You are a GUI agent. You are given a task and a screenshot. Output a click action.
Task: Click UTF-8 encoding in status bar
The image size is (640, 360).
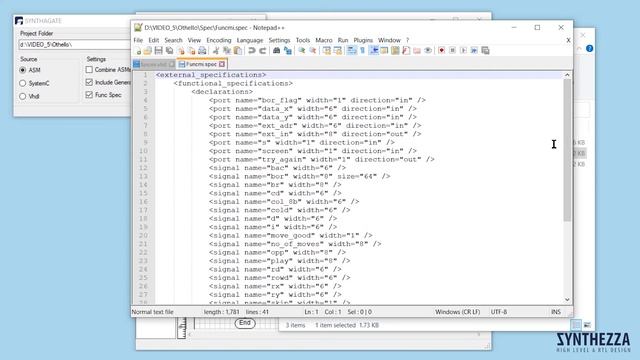click(x=499, y=312)
